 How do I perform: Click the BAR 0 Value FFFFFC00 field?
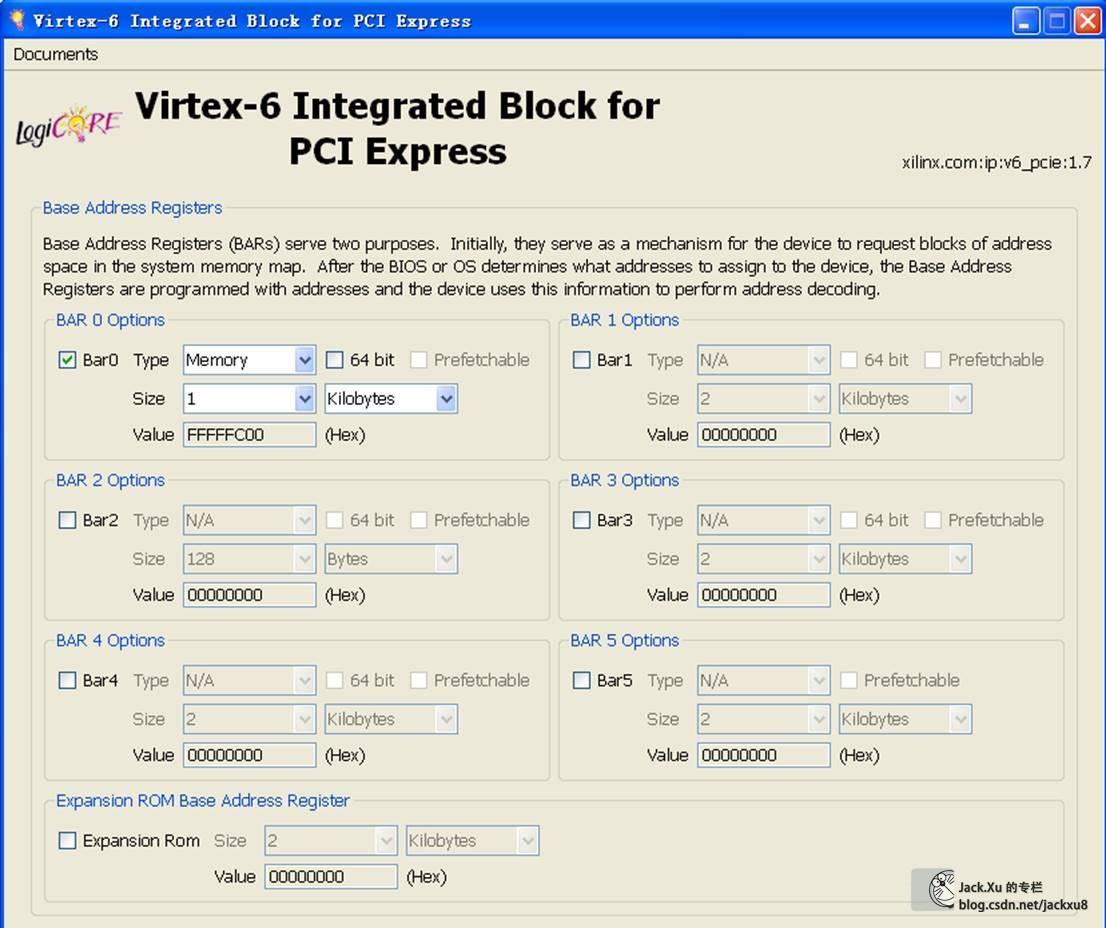[249, 434]
